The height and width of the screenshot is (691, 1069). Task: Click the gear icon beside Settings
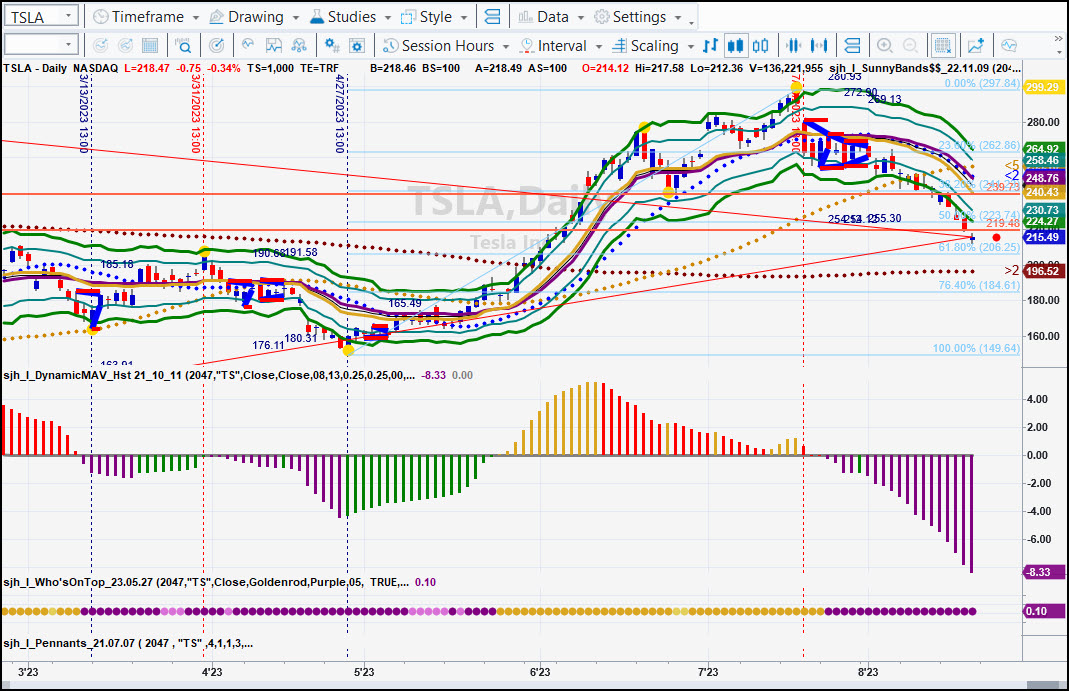601,17
